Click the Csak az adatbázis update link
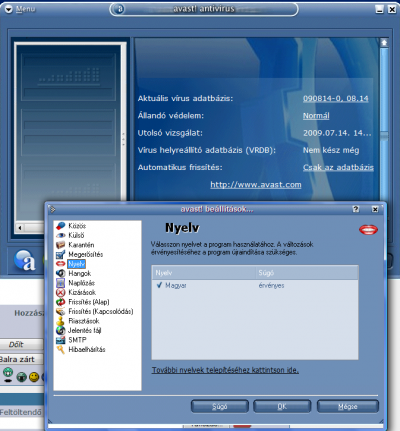The width and height of the screenshot is (400, 431). [338, 167]
